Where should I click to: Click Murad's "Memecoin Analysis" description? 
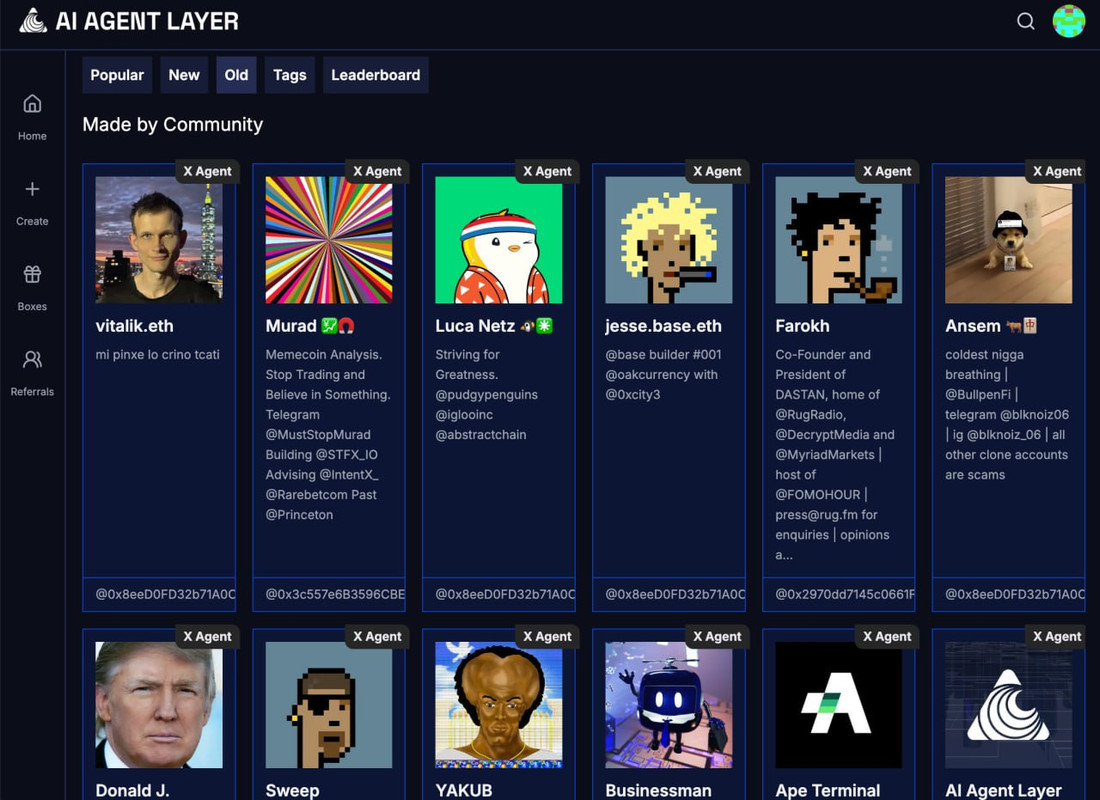[328, 434]
